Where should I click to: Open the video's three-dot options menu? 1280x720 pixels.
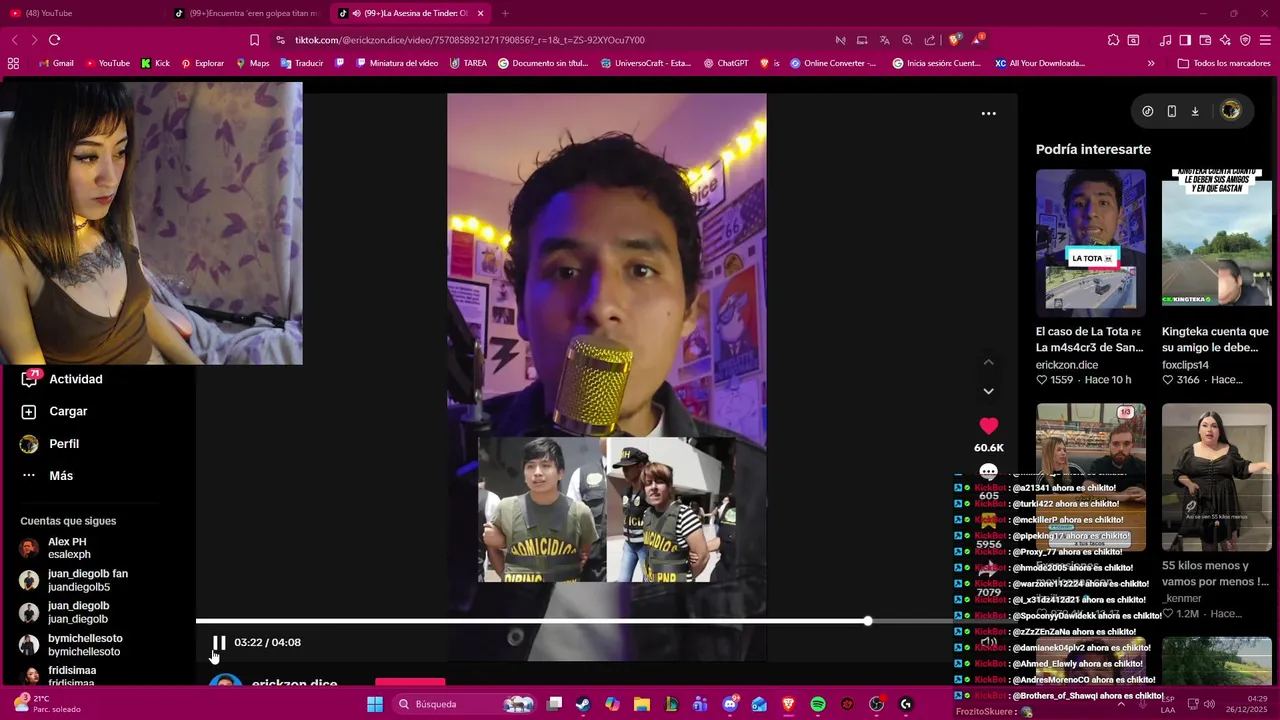pyautogui.click(x=988, y=113)
